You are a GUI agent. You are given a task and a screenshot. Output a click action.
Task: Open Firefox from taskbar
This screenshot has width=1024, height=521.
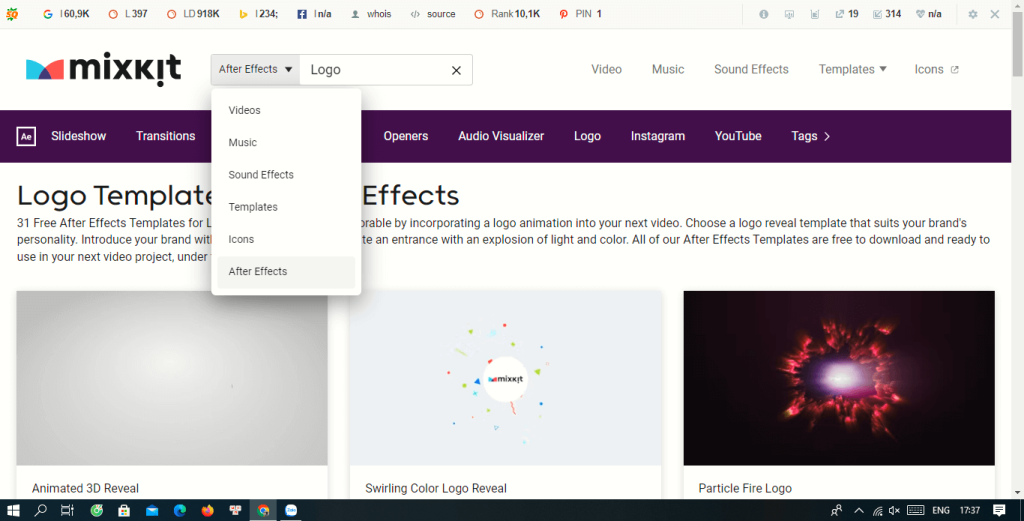[208, 511]
